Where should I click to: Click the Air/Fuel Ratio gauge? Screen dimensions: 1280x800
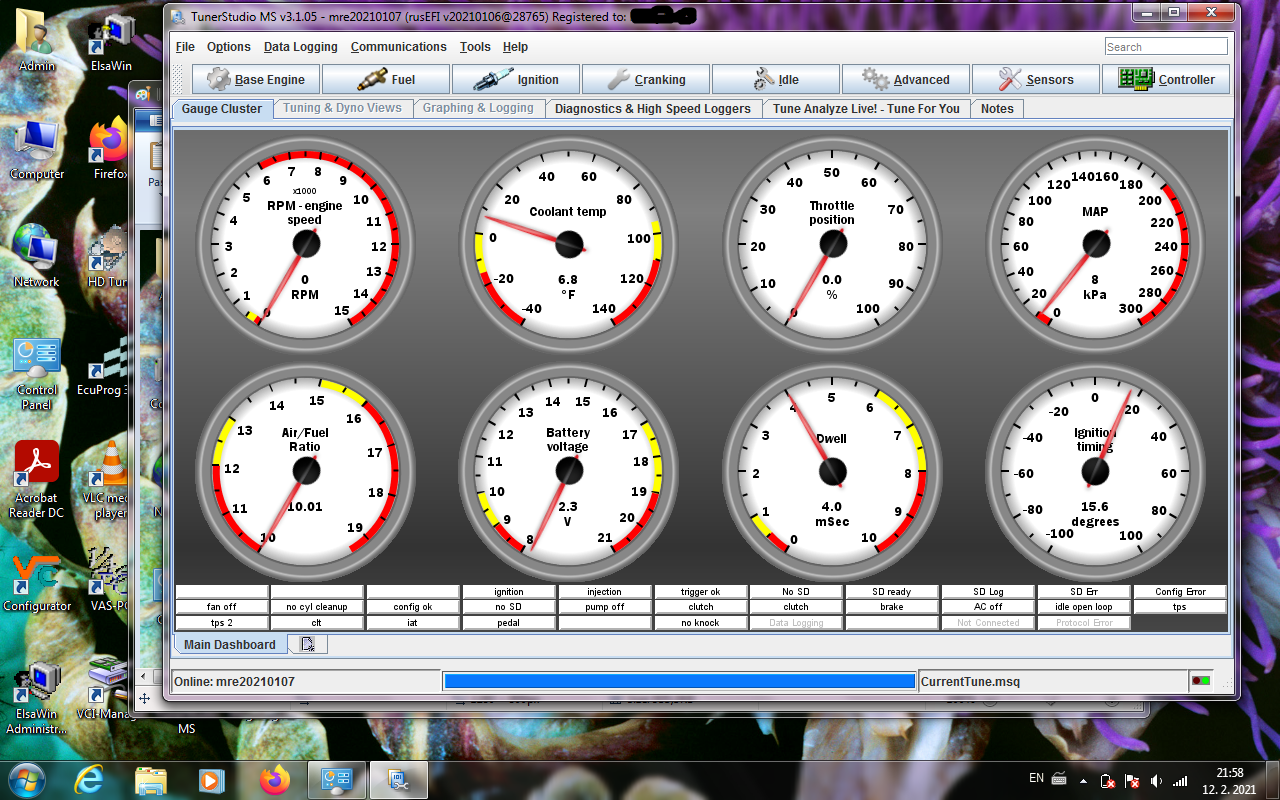pos(305,470)
